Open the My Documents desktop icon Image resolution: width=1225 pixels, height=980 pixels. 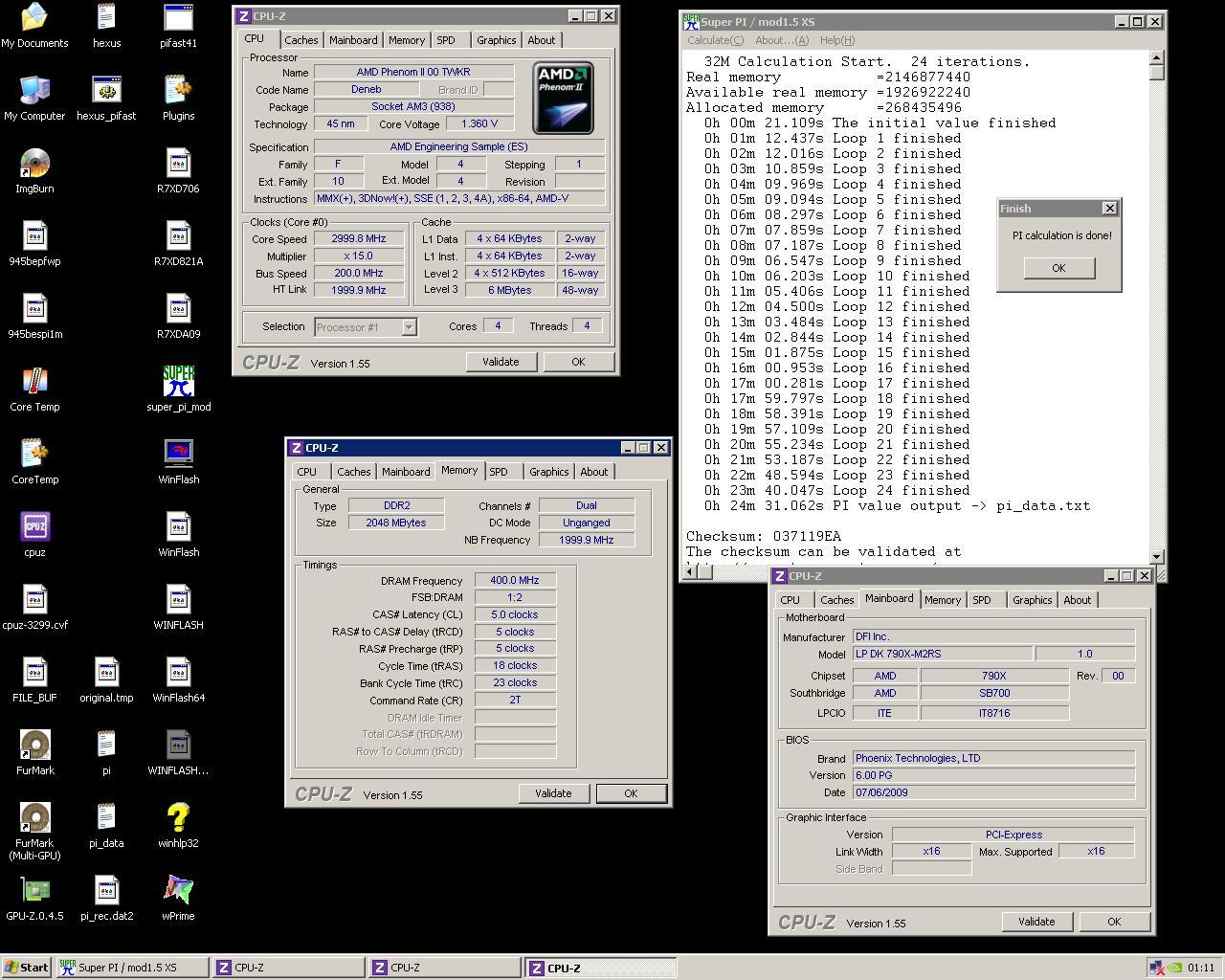34,25
